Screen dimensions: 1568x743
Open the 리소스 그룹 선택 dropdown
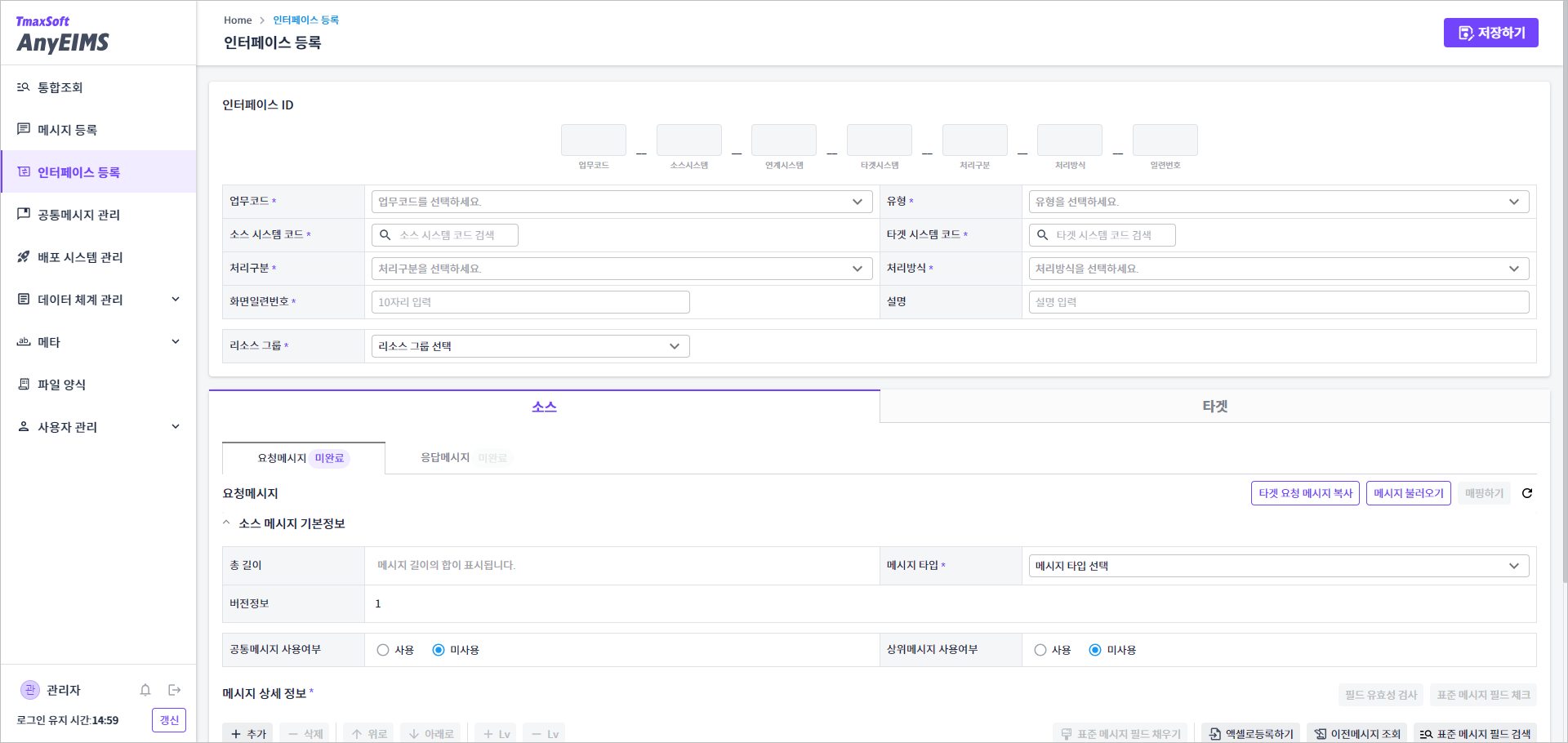530,346
